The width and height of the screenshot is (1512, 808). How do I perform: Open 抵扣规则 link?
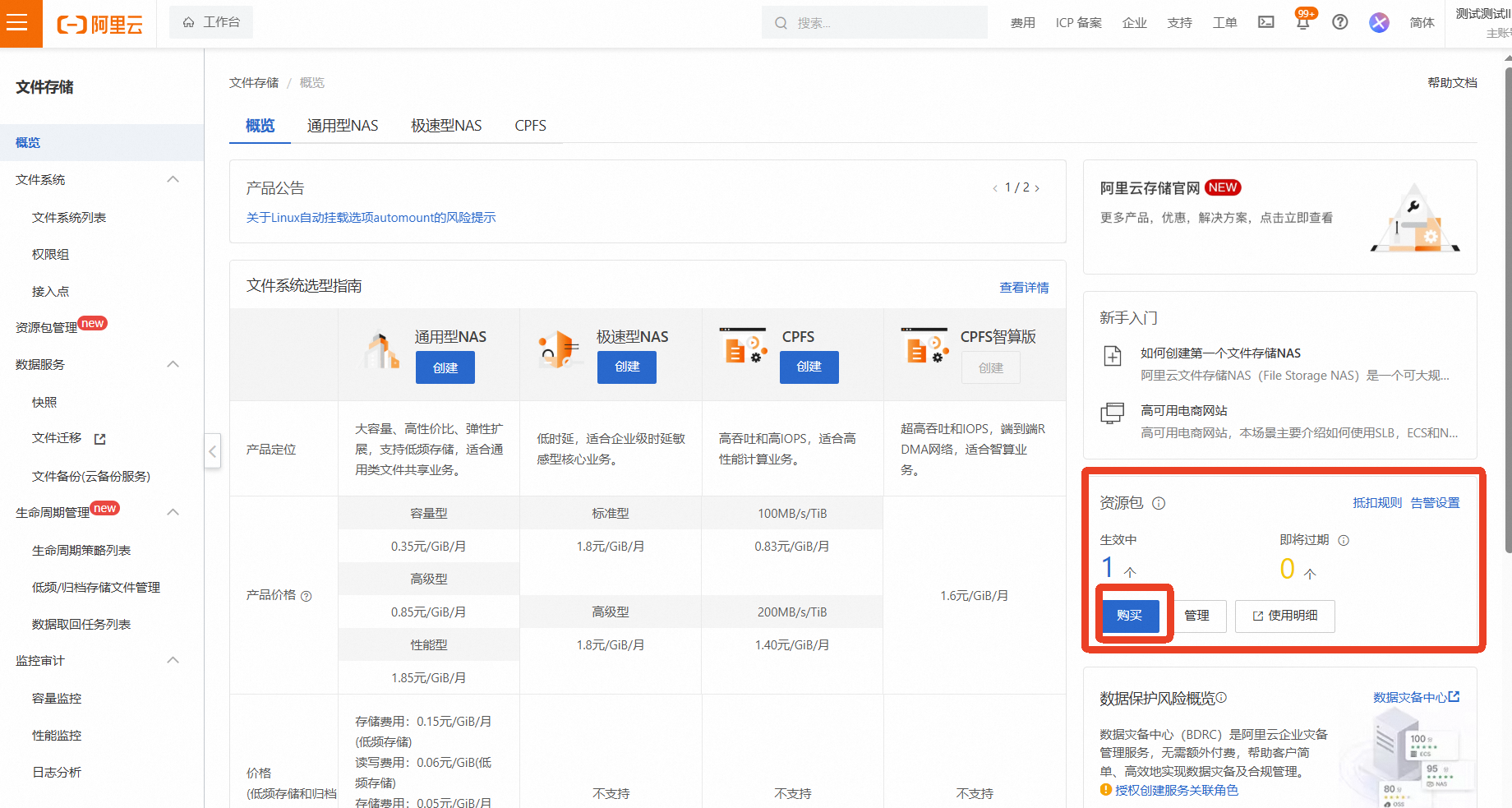(x=1377, y=503)
